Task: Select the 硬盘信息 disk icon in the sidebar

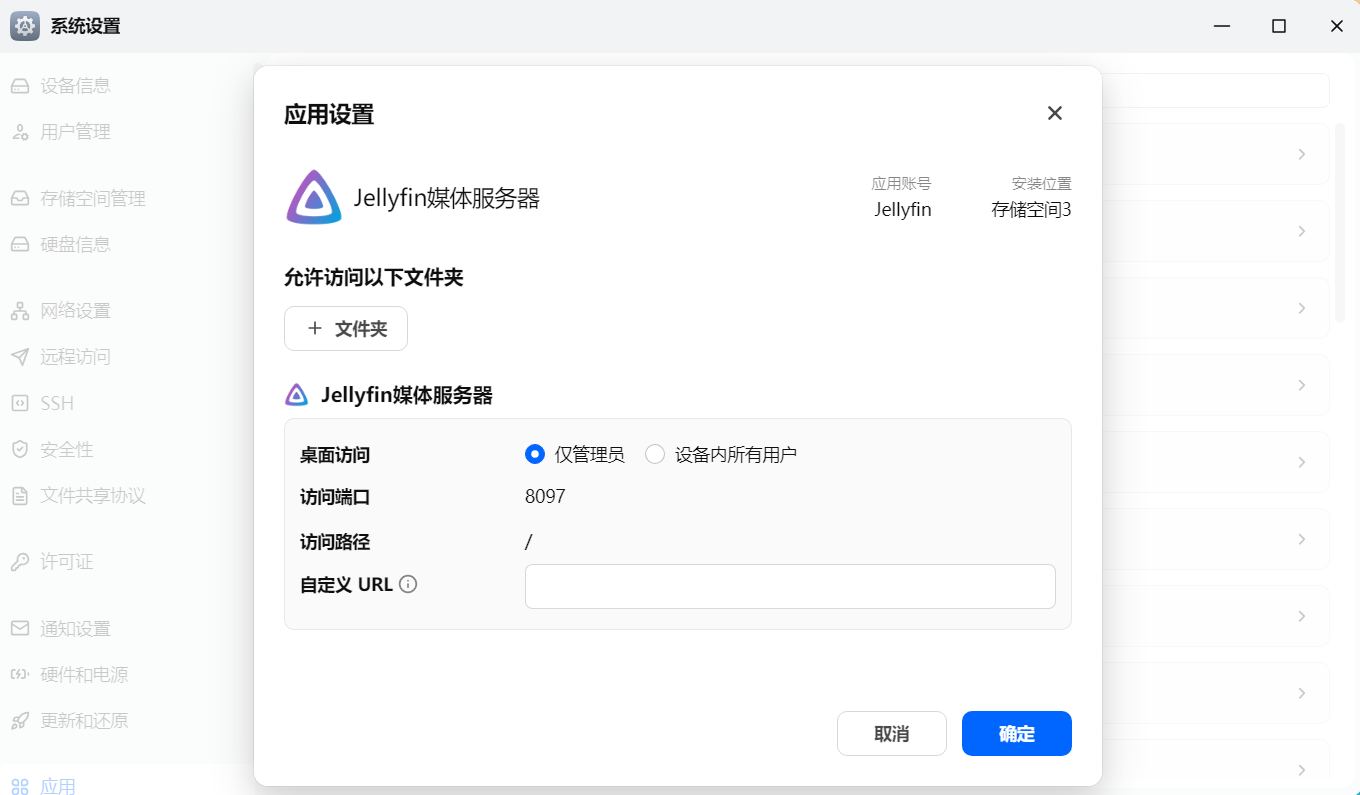Action: 20,245
